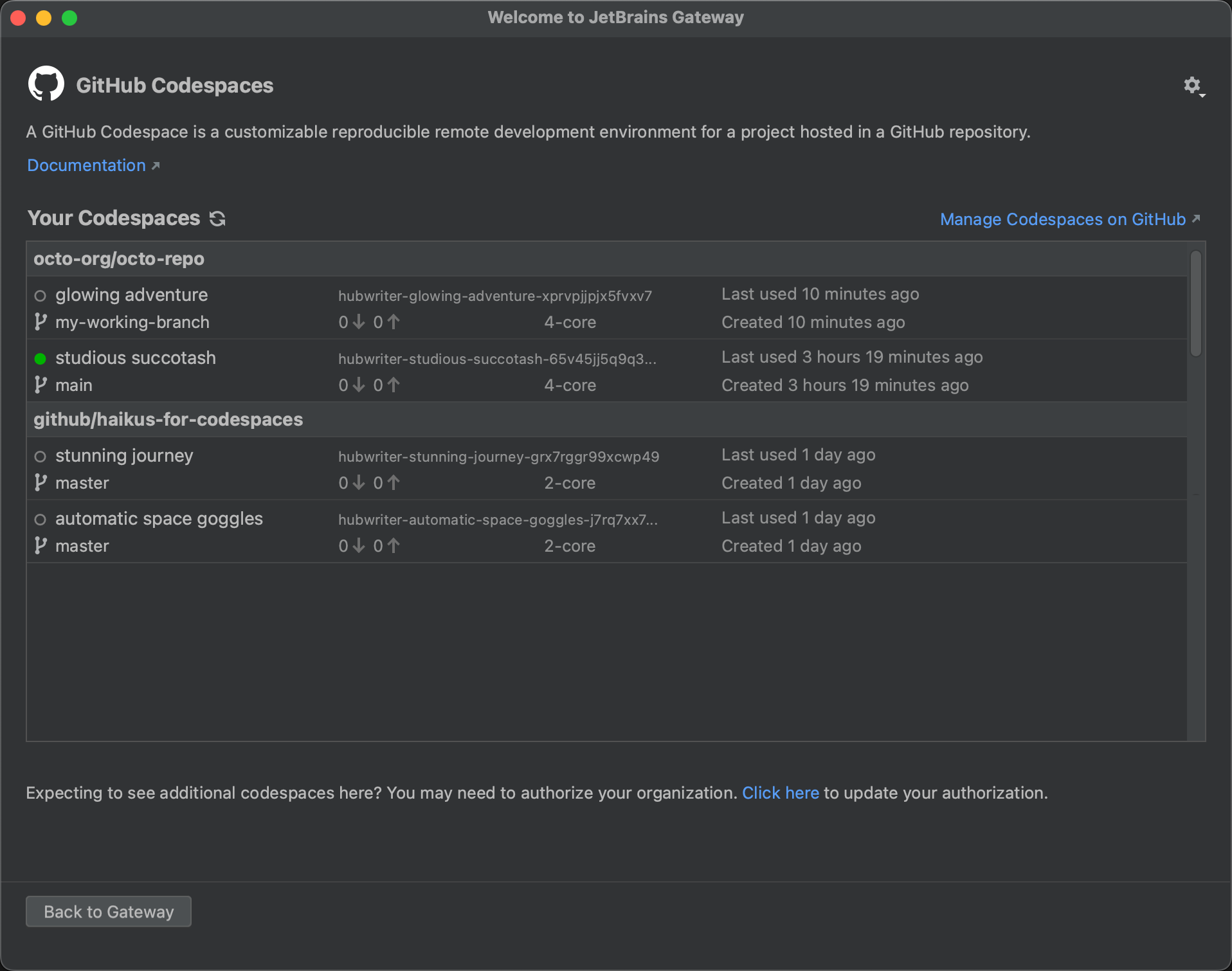Image resolution: width=1232 pixels, height=971 pixels.
Task: Click the macOS green zoom window button
Action: pyautogui.click(x=69, y=18)
